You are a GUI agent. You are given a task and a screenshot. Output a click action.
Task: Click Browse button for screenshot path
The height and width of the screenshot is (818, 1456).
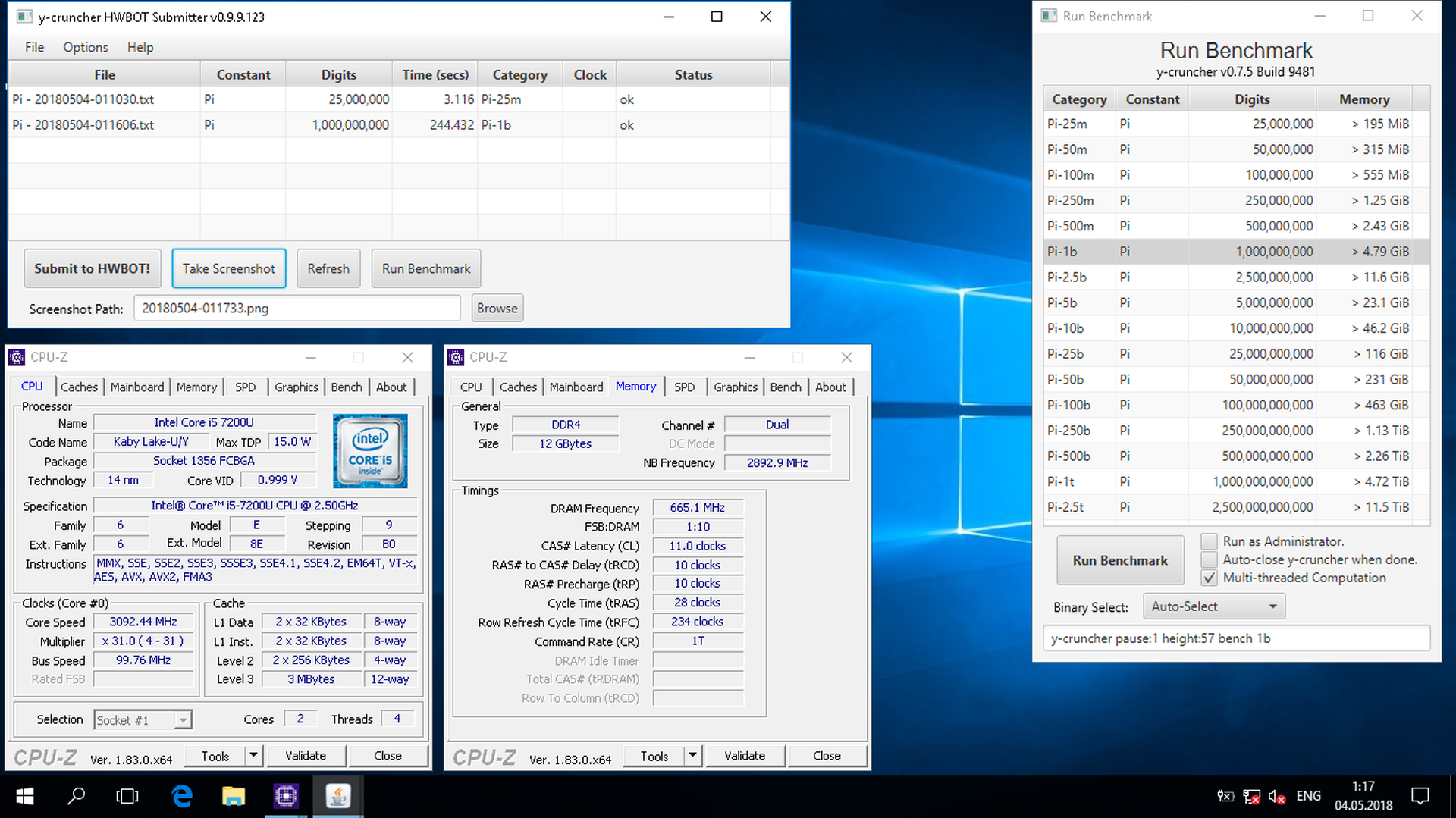pyautogui.click(x=497, y=308)
